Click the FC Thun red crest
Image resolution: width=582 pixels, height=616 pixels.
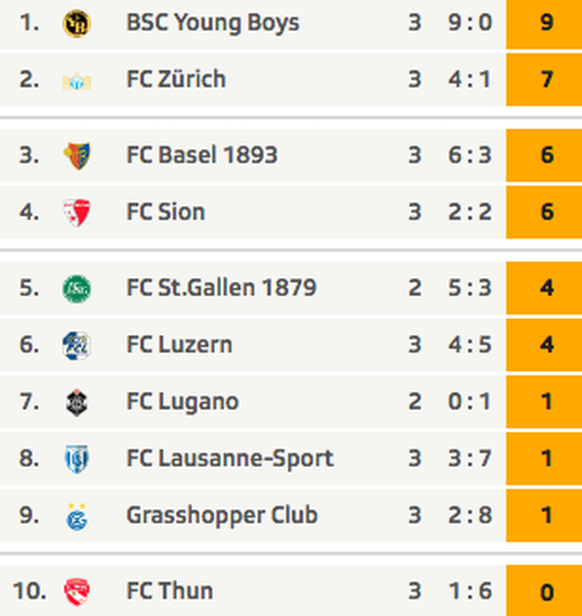tap(77, 592)
